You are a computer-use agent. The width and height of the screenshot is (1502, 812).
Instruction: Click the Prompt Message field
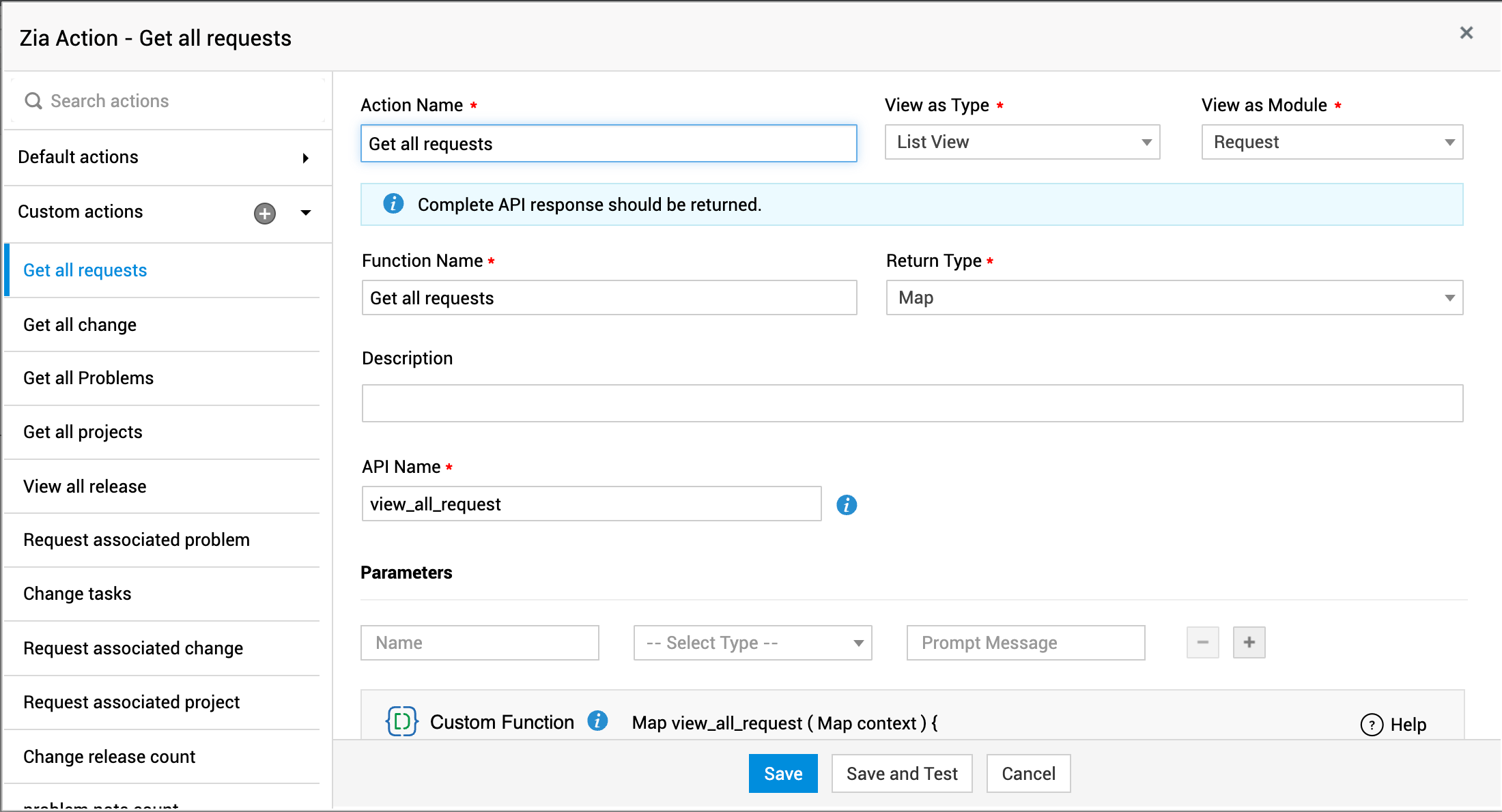(x=1025, y=643)
